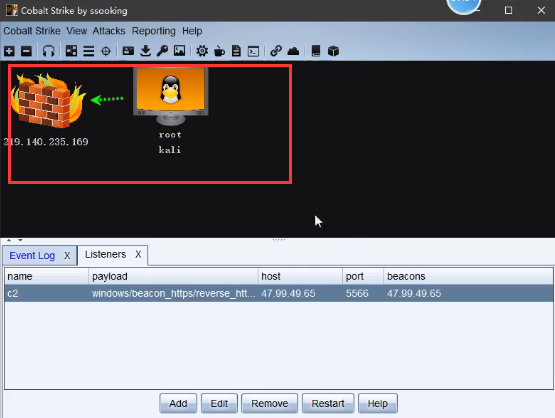555x418 pixels.
Task: Click the 5566 port cell
Action: (x=363, y=293)
